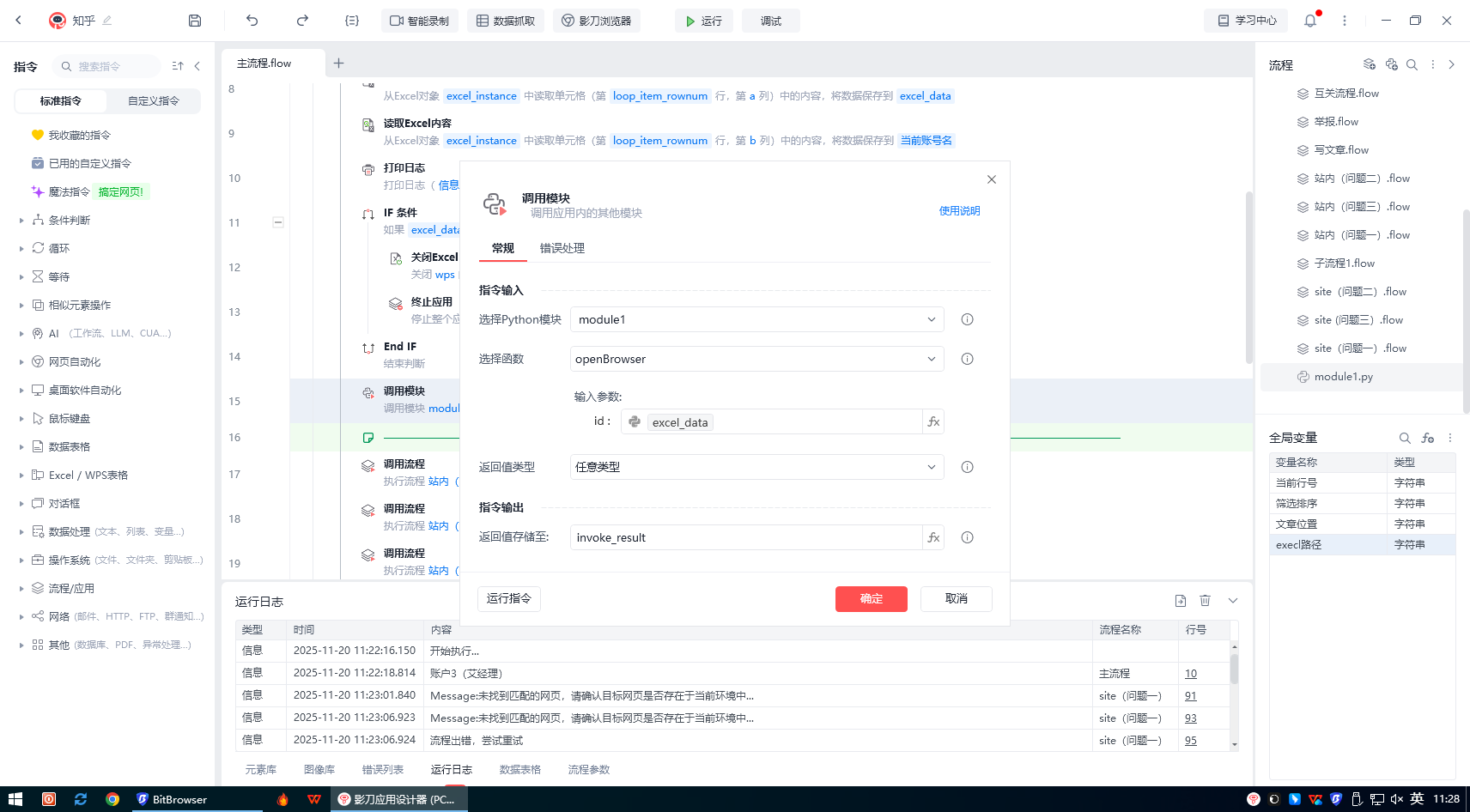
Task: Open 举报.flow in flow list
Action: (x=1336, y=122)
